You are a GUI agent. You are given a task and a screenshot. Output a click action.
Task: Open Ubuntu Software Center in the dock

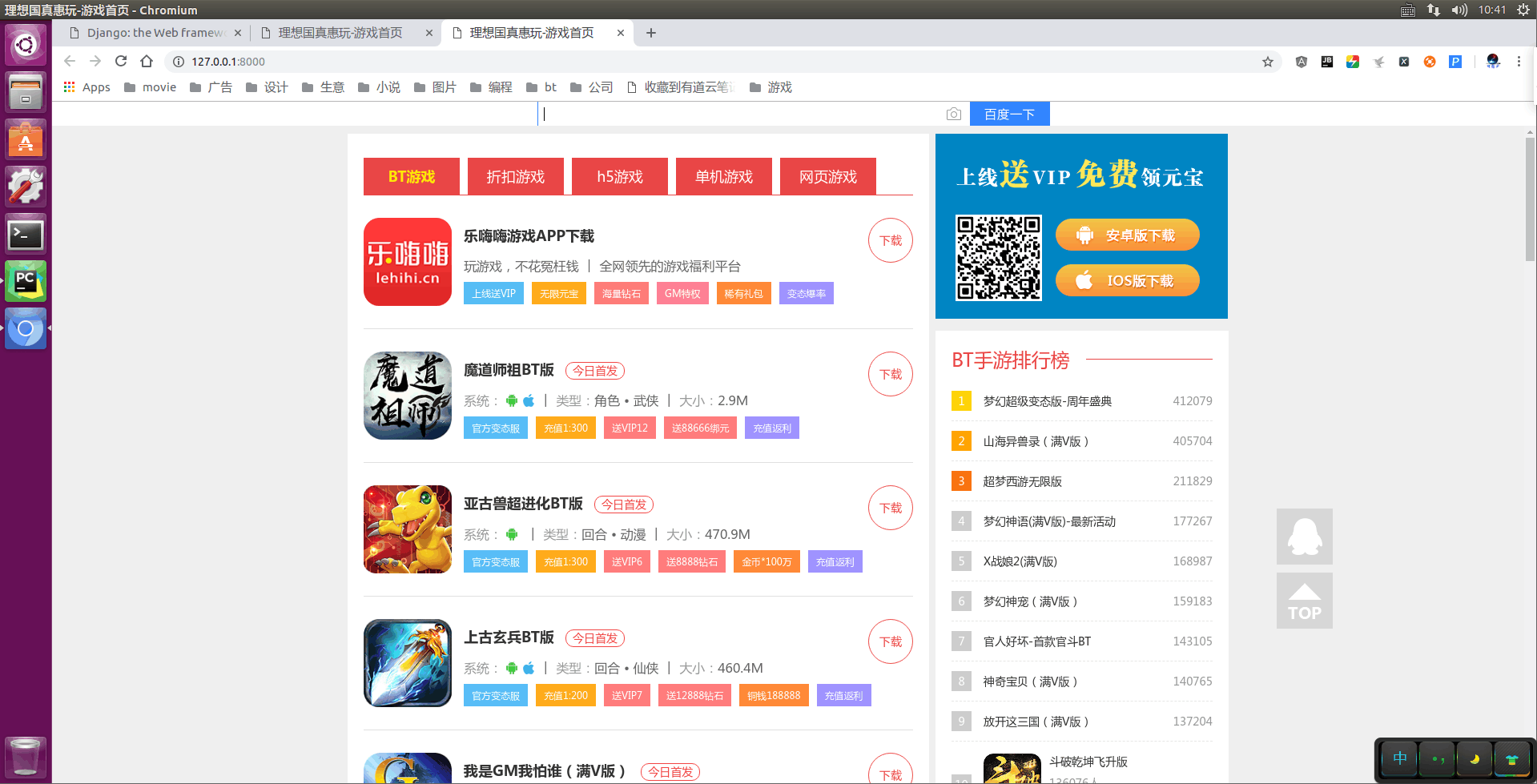[x=26, y=140]
